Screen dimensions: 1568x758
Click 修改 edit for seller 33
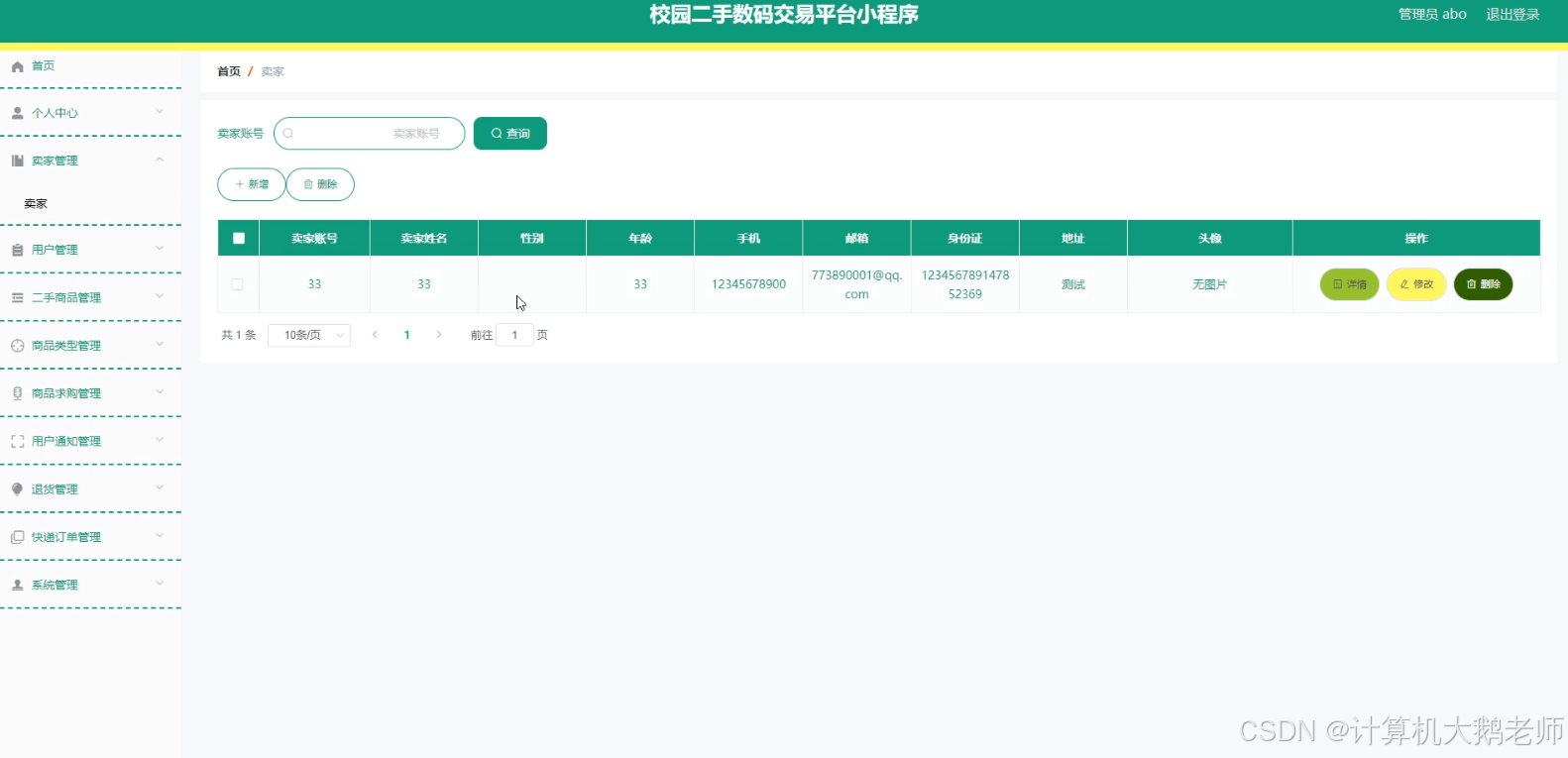[x=1416, y=284]
